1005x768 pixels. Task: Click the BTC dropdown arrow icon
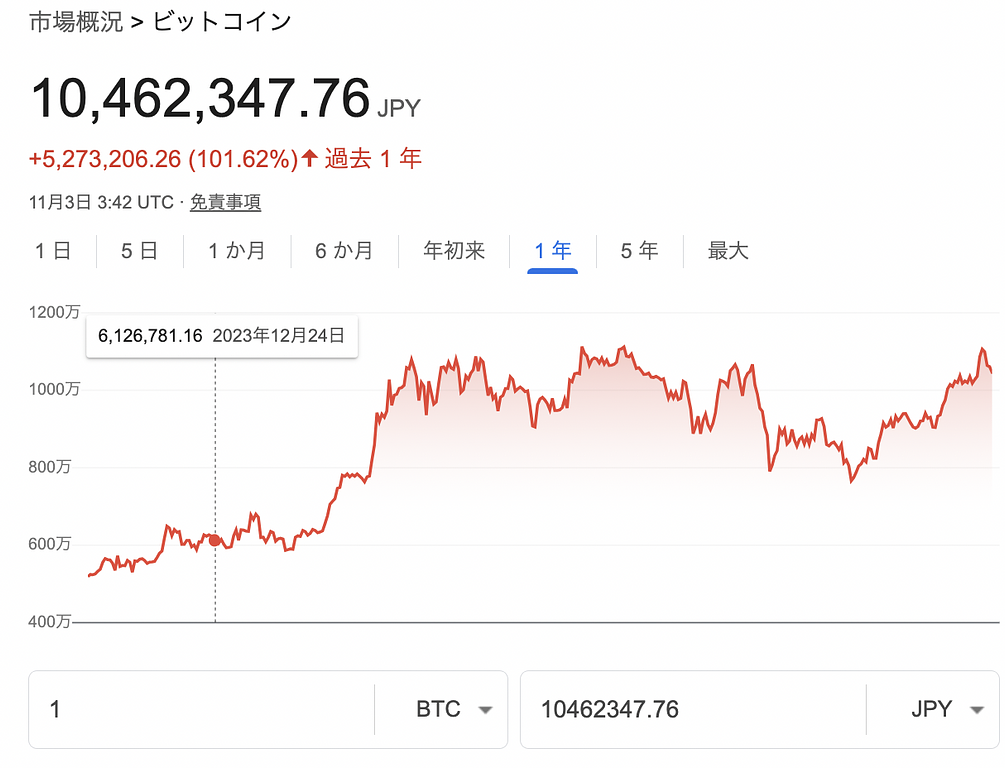pos(485,710)
